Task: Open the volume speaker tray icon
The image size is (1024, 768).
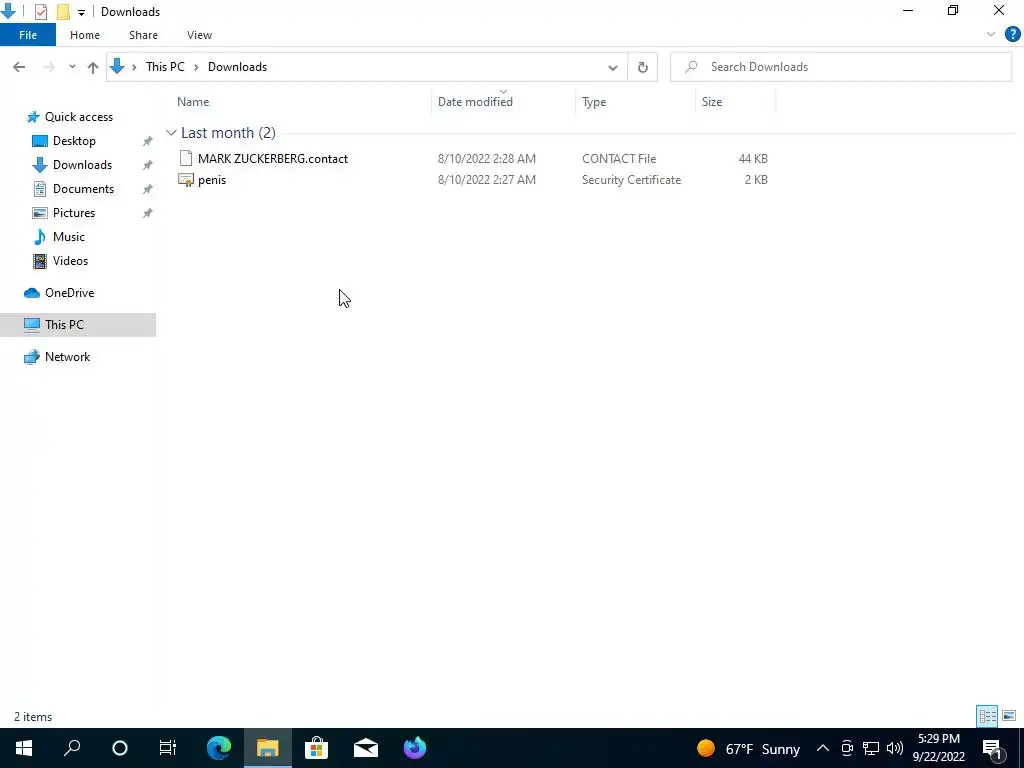Action: click(895, 748)
